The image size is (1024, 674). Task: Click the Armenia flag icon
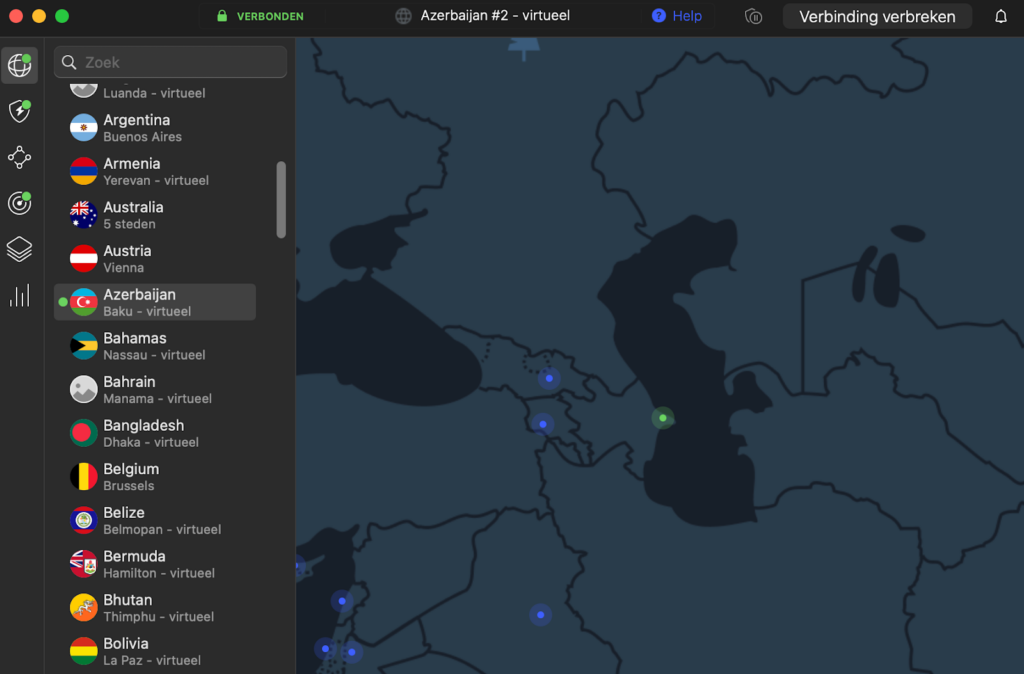click(84, 171)
